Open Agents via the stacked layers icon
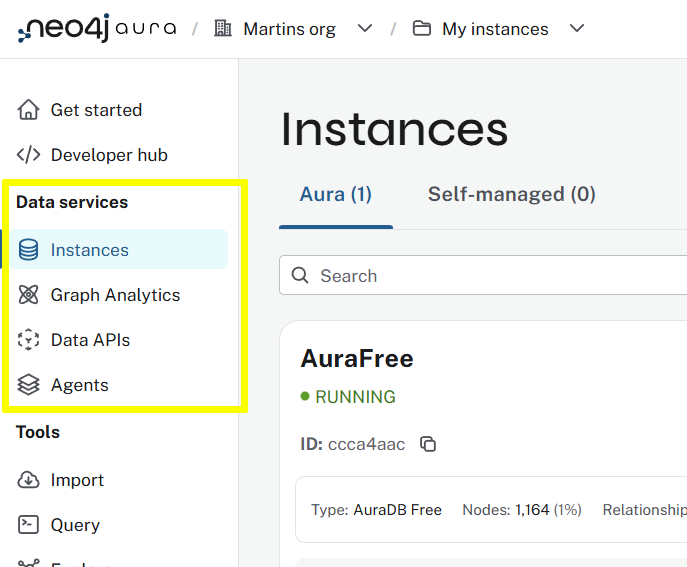The width and height of the screenshot is (687, 567). 29,385
